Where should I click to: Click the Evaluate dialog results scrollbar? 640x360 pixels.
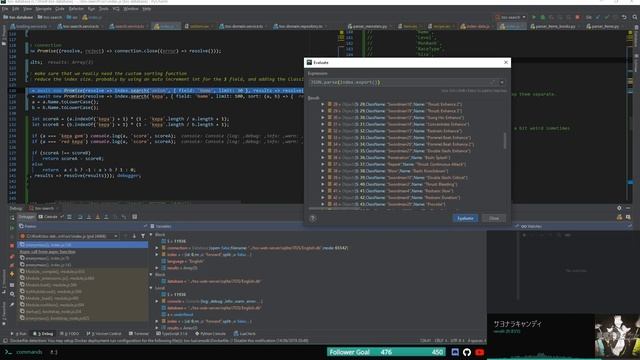[x=505, y=141]
